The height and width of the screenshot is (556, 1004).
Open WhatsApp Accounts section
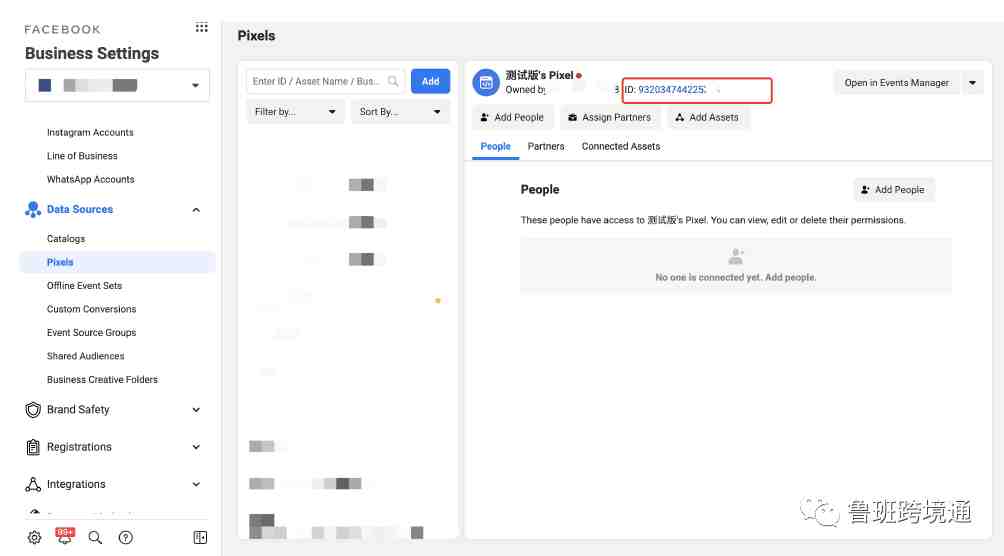[x=90, y=179]
